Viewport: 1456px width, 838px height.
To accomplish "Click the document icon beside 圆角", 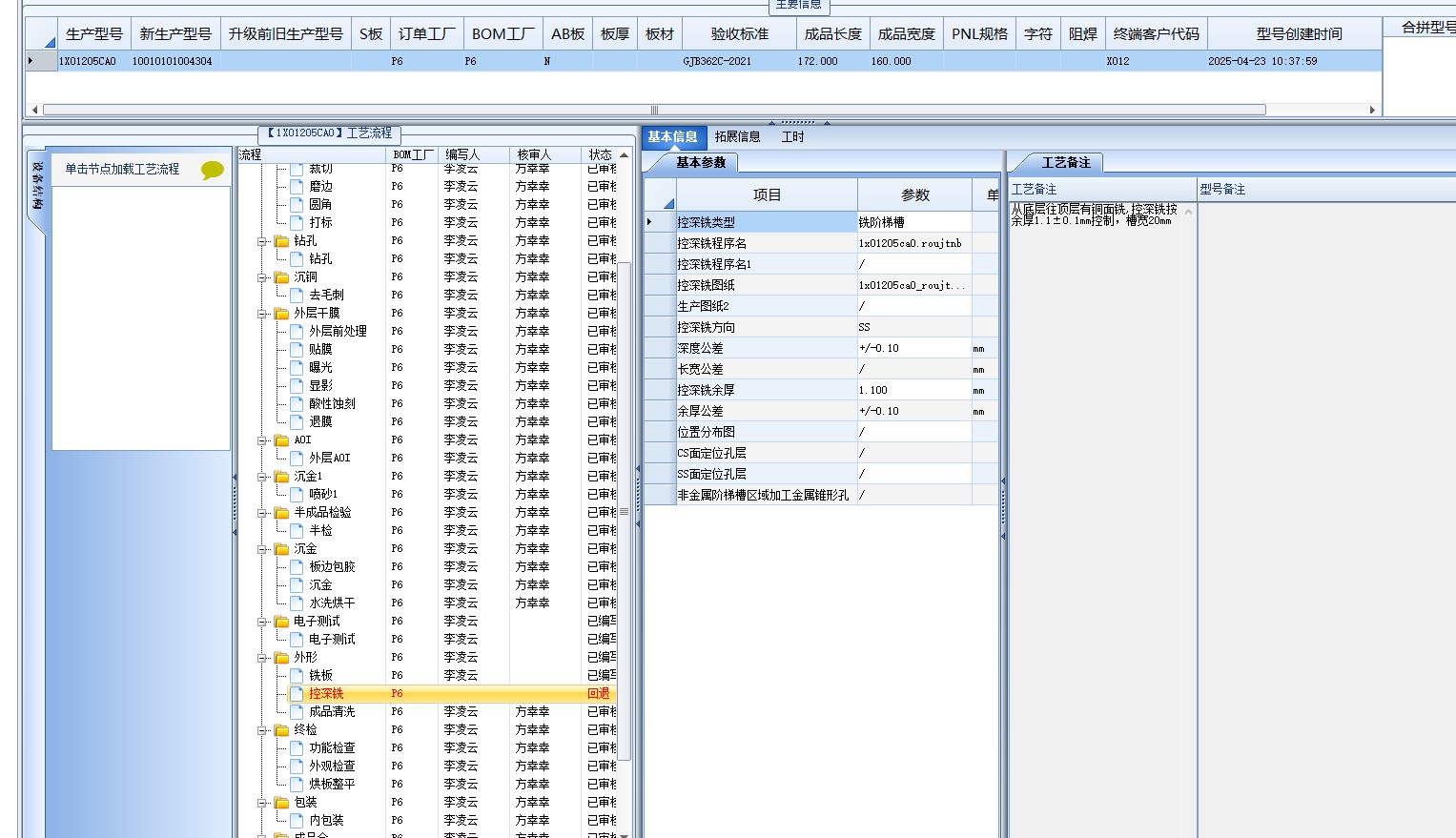I will point(297,205).
